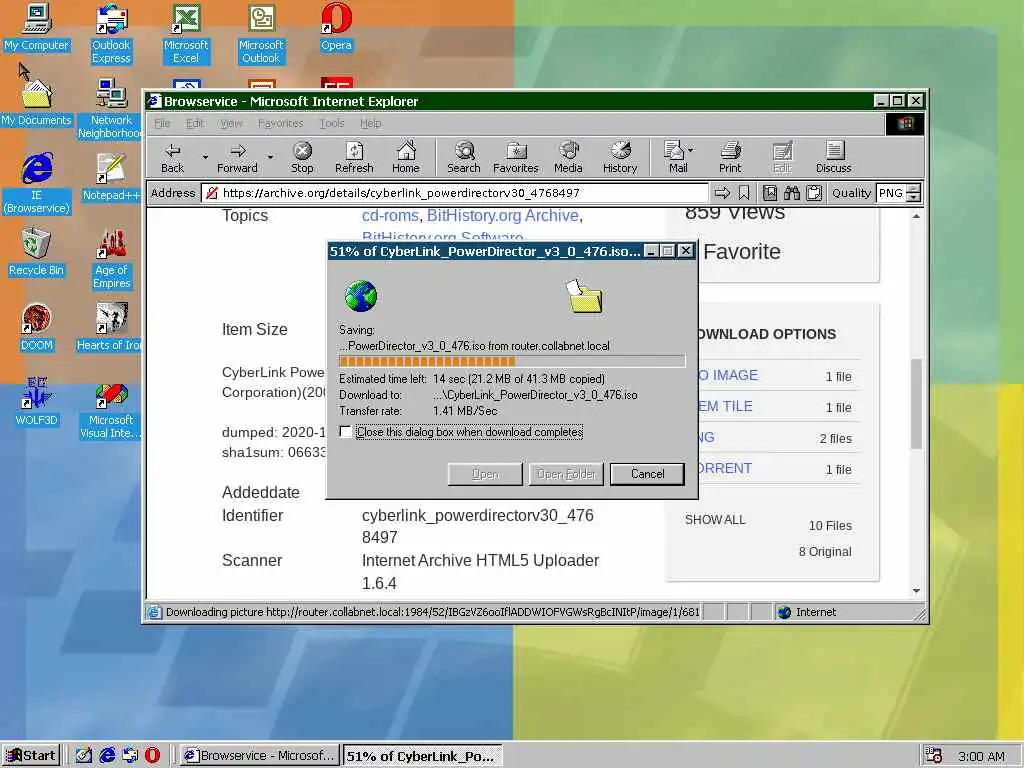Expand the Mail button dropdown arrow
The width and height of the screenshot is (1024, 768).
[x=691, y=150]
